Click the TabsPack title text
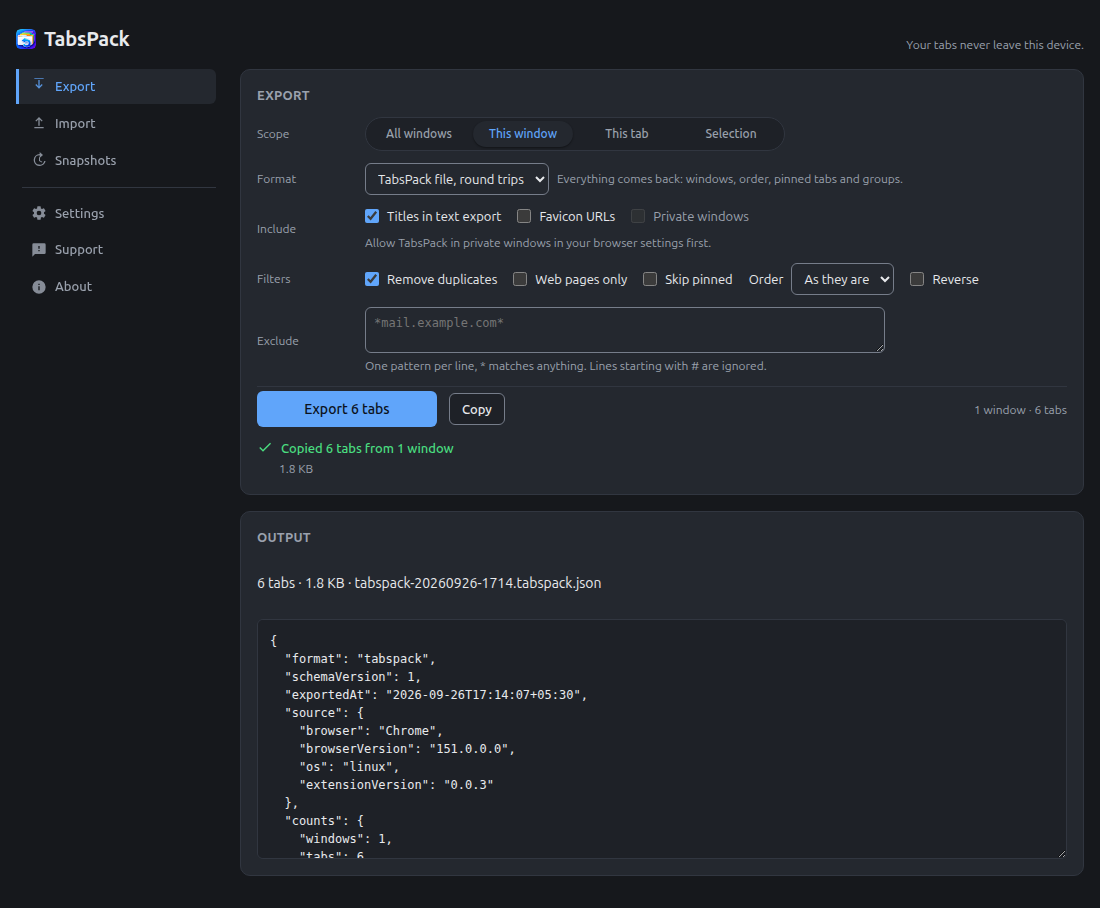1100x908 pixels. click(86, 39)
